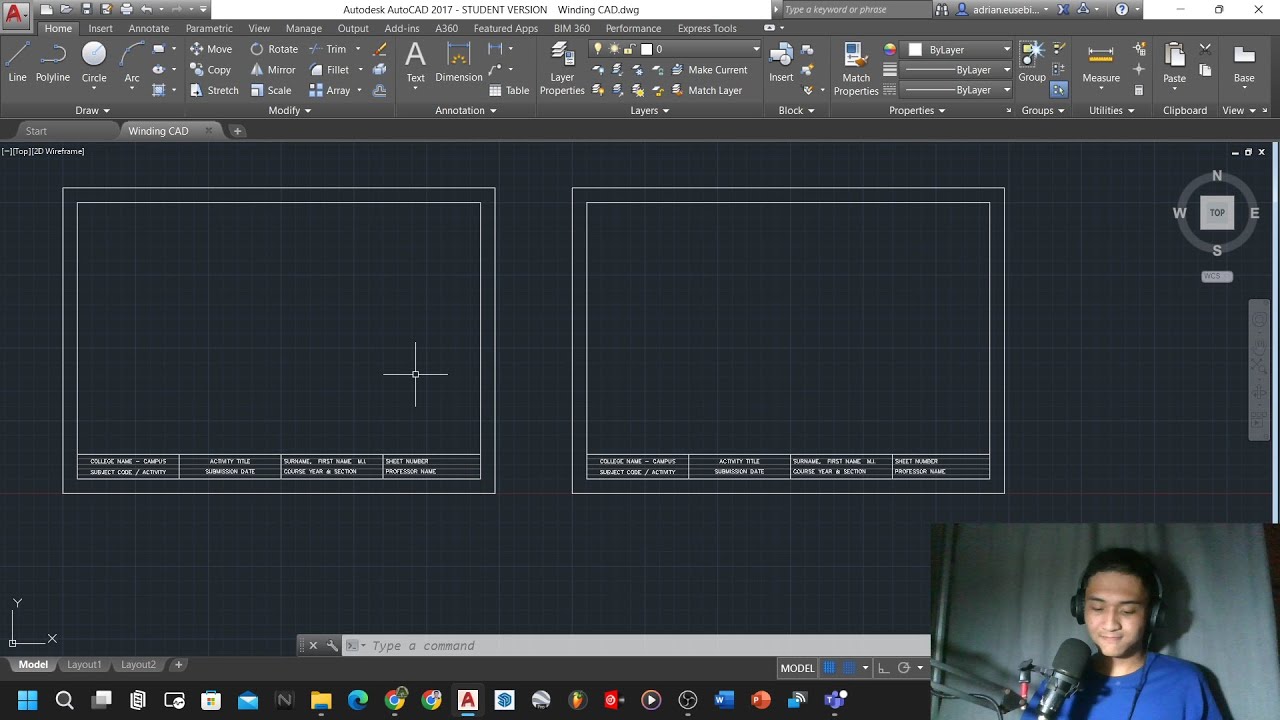Screen dimensions: 1280x720
Task: Expand the Utilities panel
Action: click(1112, 110)
